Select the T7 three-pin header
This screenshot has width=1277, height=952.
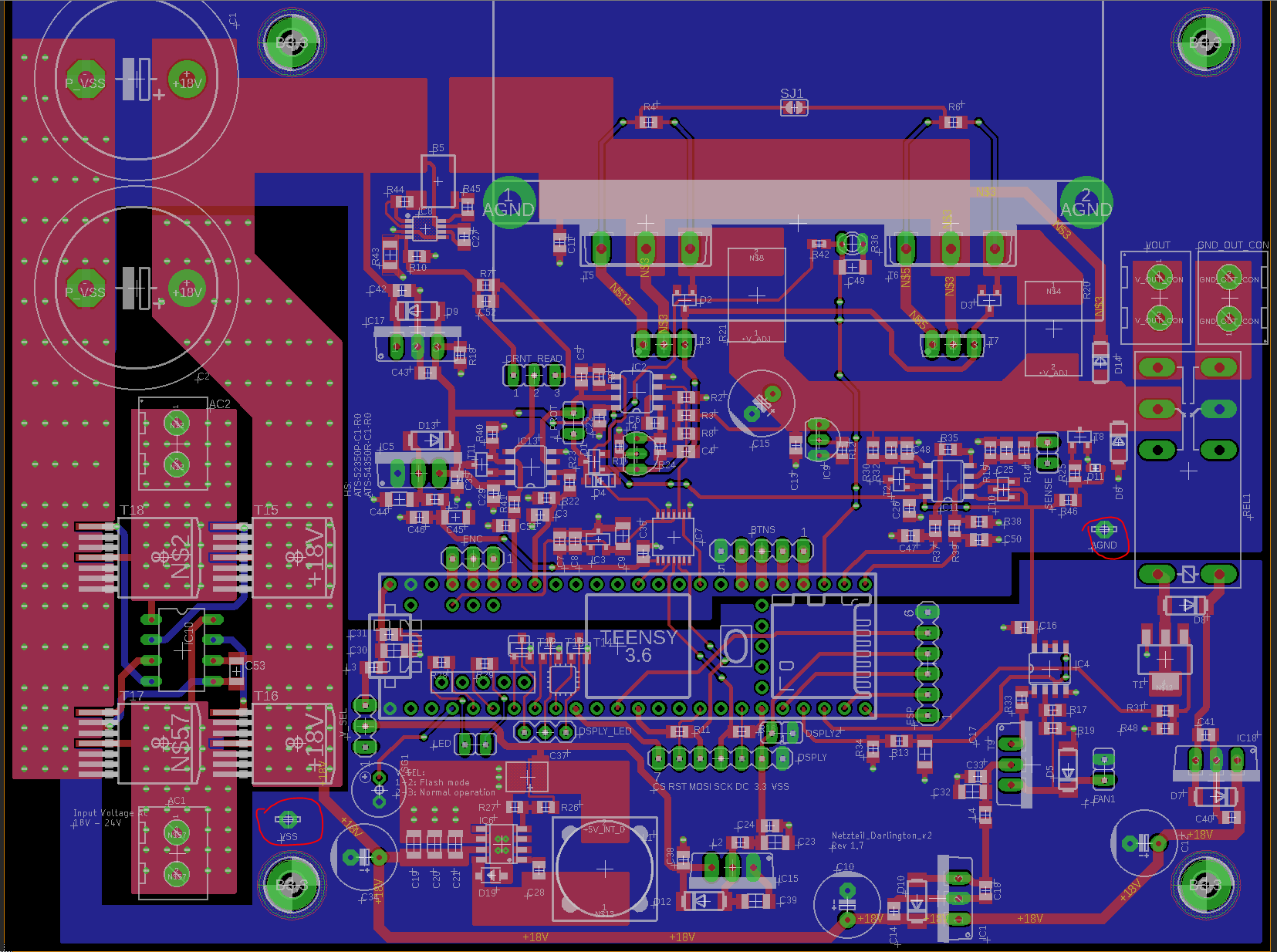(953, 343)
